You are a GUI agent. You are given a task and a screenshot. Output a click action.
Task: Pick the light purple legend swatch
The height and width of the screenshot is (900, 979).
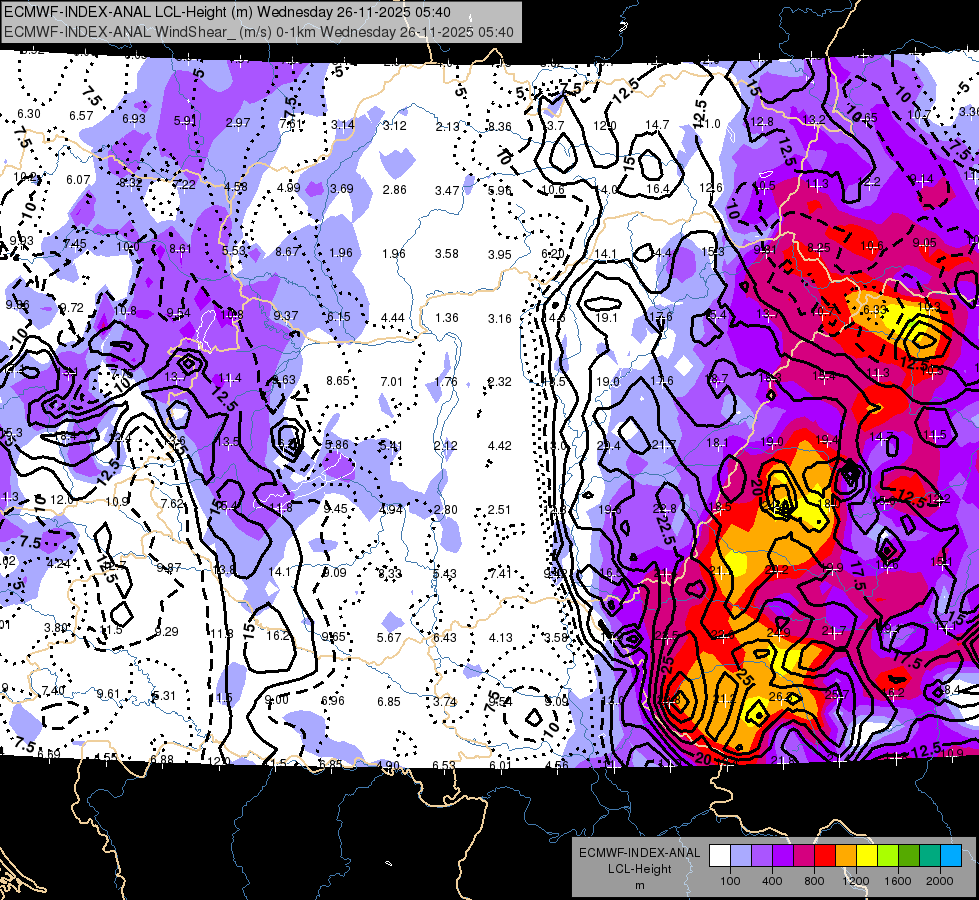tap(762, 856)
